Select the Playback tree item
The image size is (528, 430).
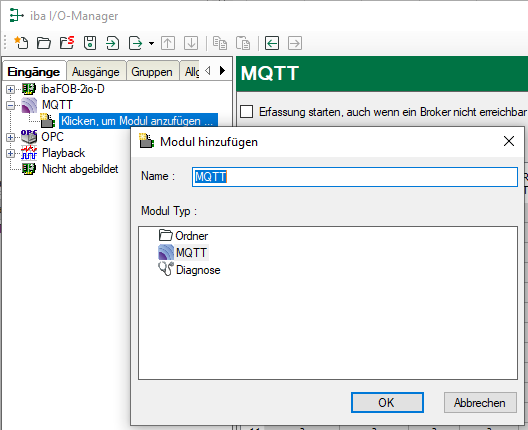63,153
